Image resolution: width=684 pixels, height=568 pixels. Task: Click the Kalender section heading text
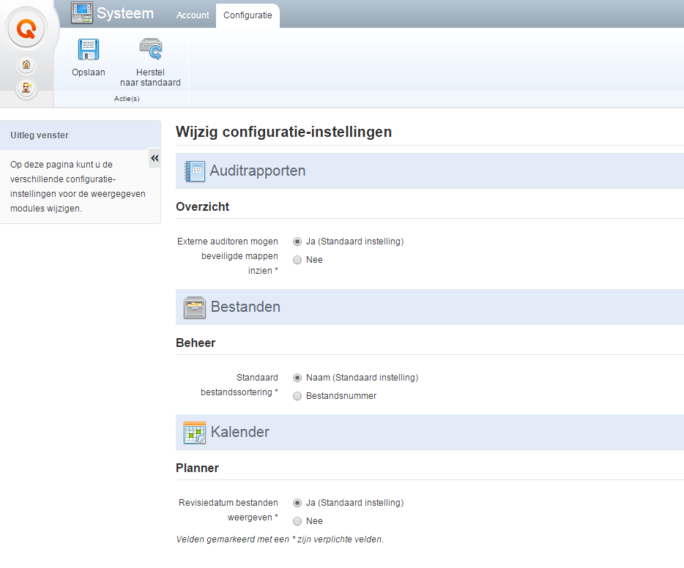[x=239, y=432]
